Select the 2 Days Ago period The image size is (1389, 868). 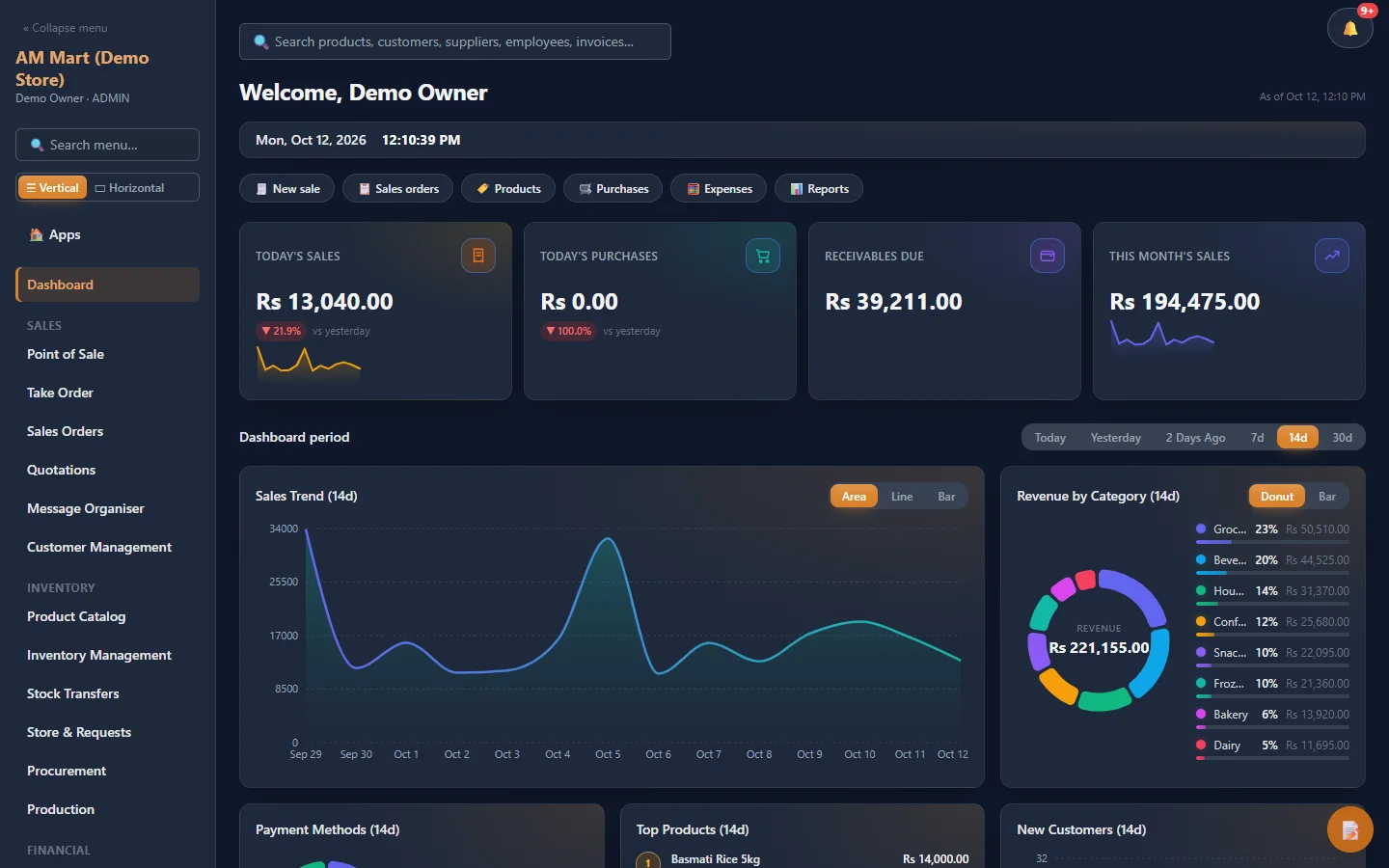point(1195,437)
